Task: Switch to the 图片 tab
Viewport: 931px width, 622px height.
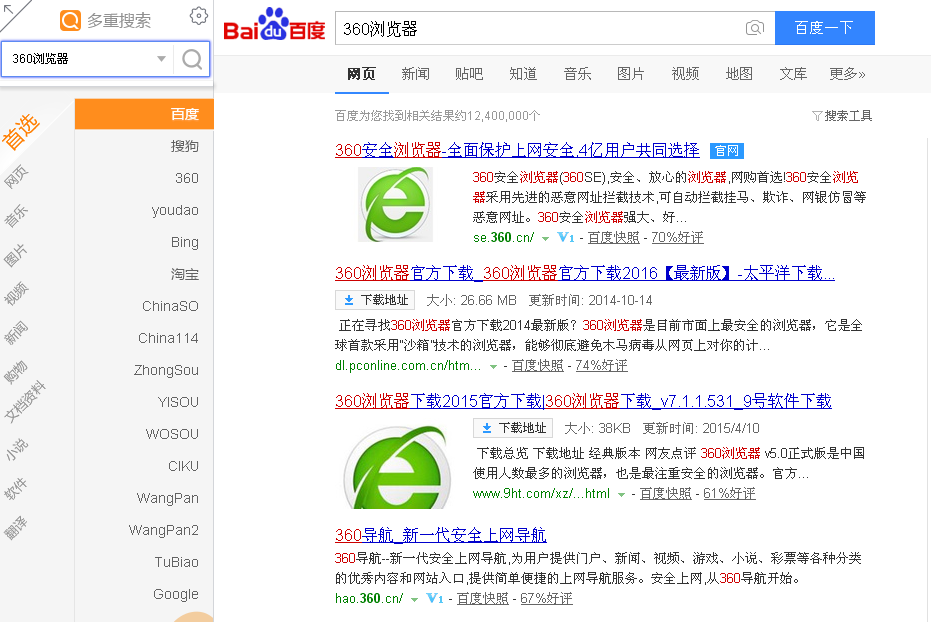Action: (x=631, y=74)
